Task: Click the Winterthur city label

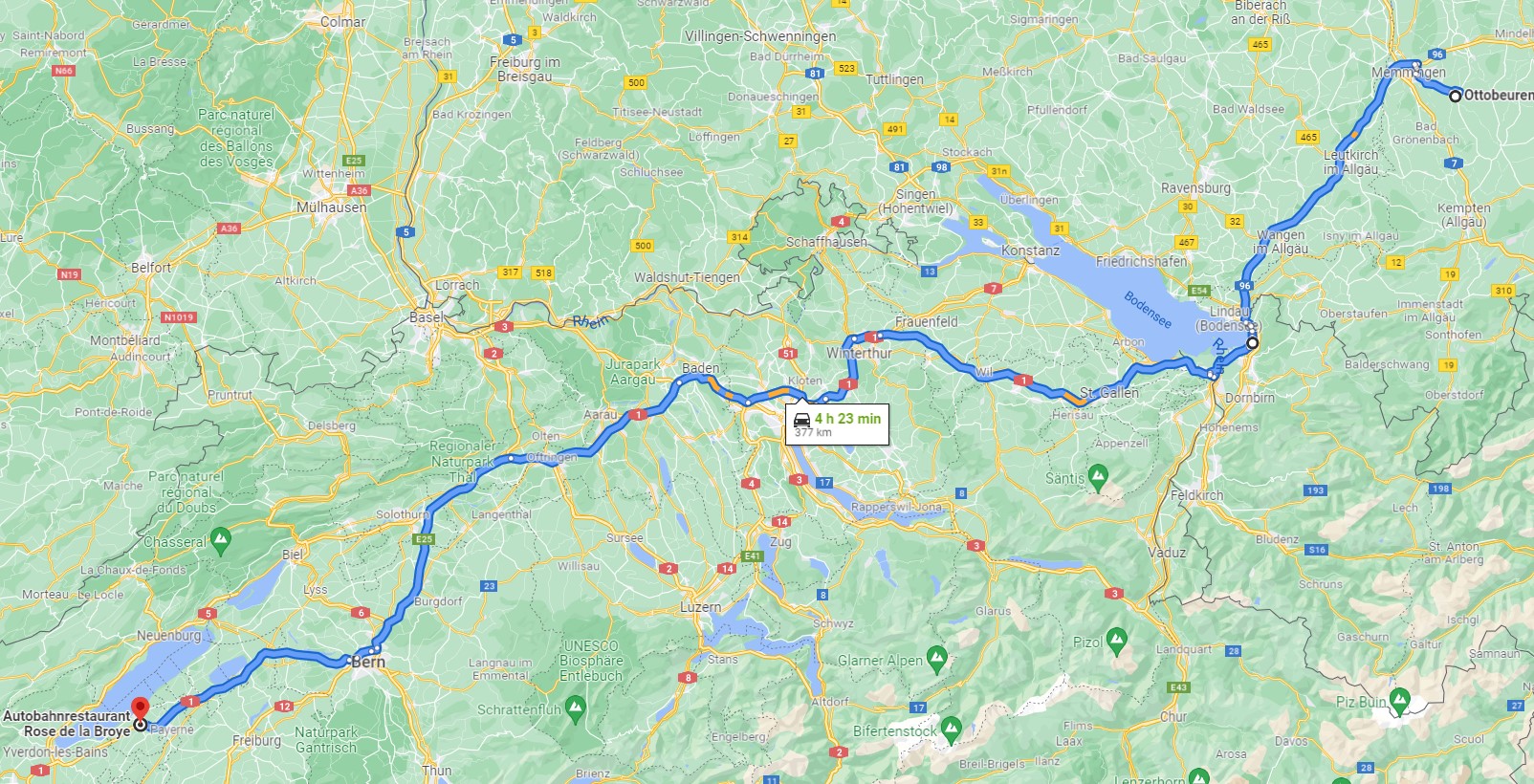Action: pos(859,353)
